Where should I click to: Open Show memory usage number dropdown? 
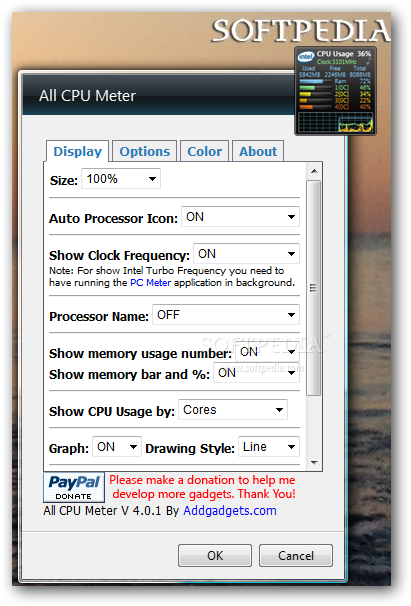click(267, 352)
